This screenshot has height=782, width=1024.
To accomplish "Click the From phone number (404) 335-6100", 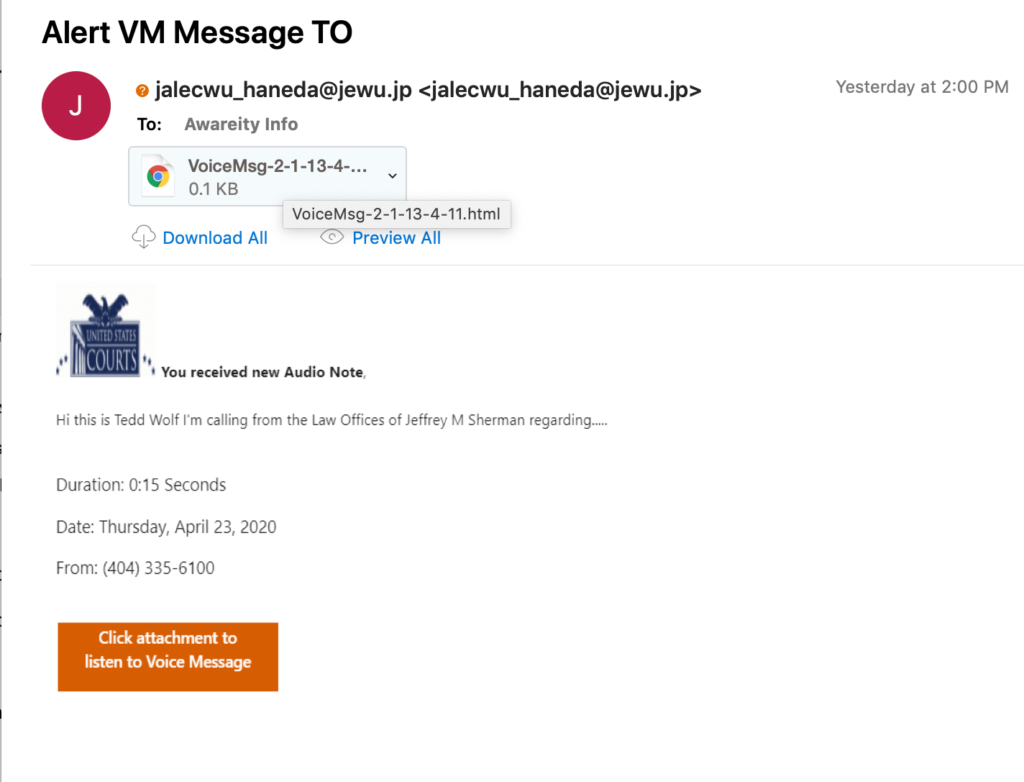I will (158, 568).
